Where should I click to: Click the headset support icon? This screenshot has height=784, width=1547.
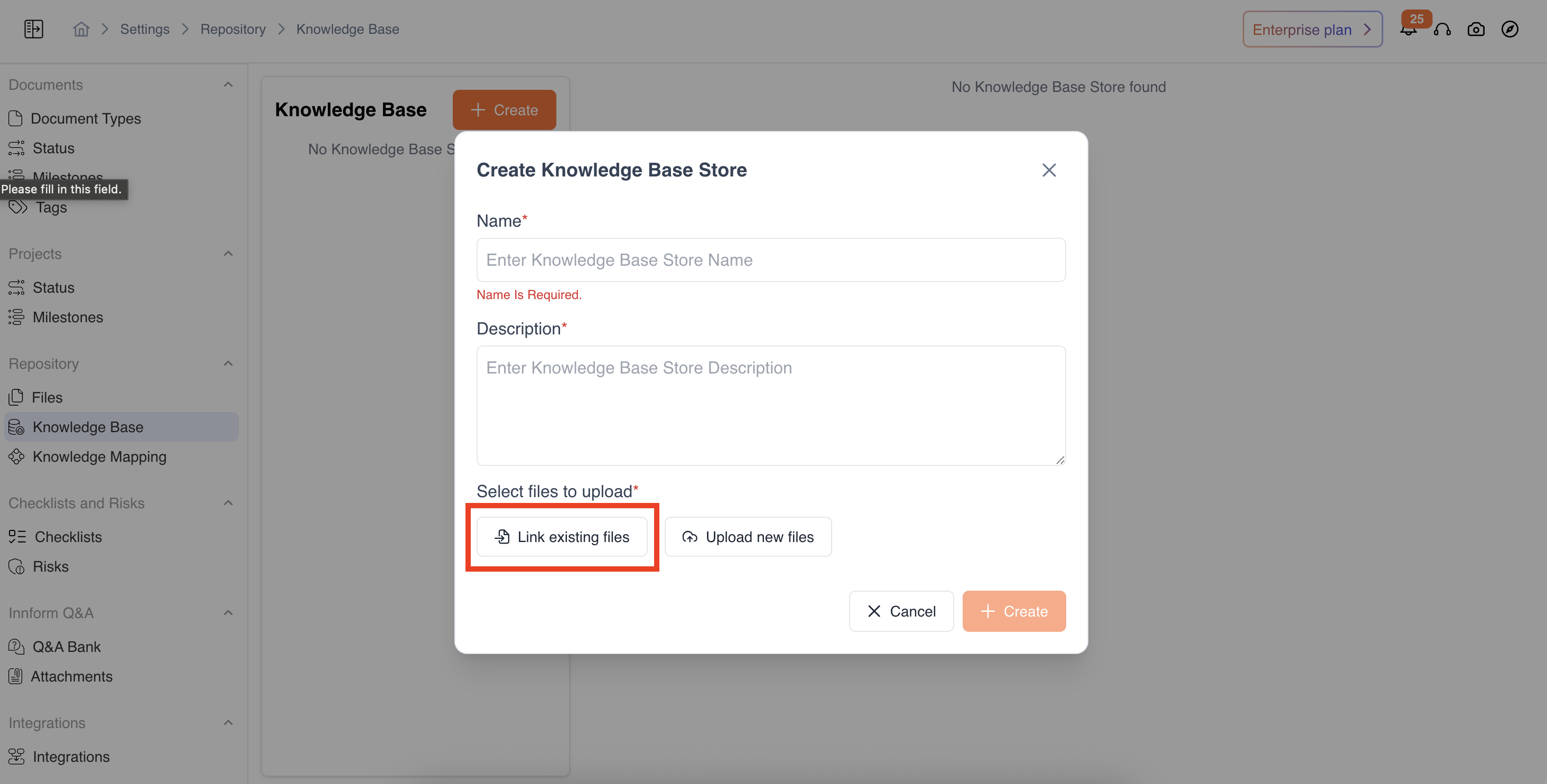coord(1442,29)
